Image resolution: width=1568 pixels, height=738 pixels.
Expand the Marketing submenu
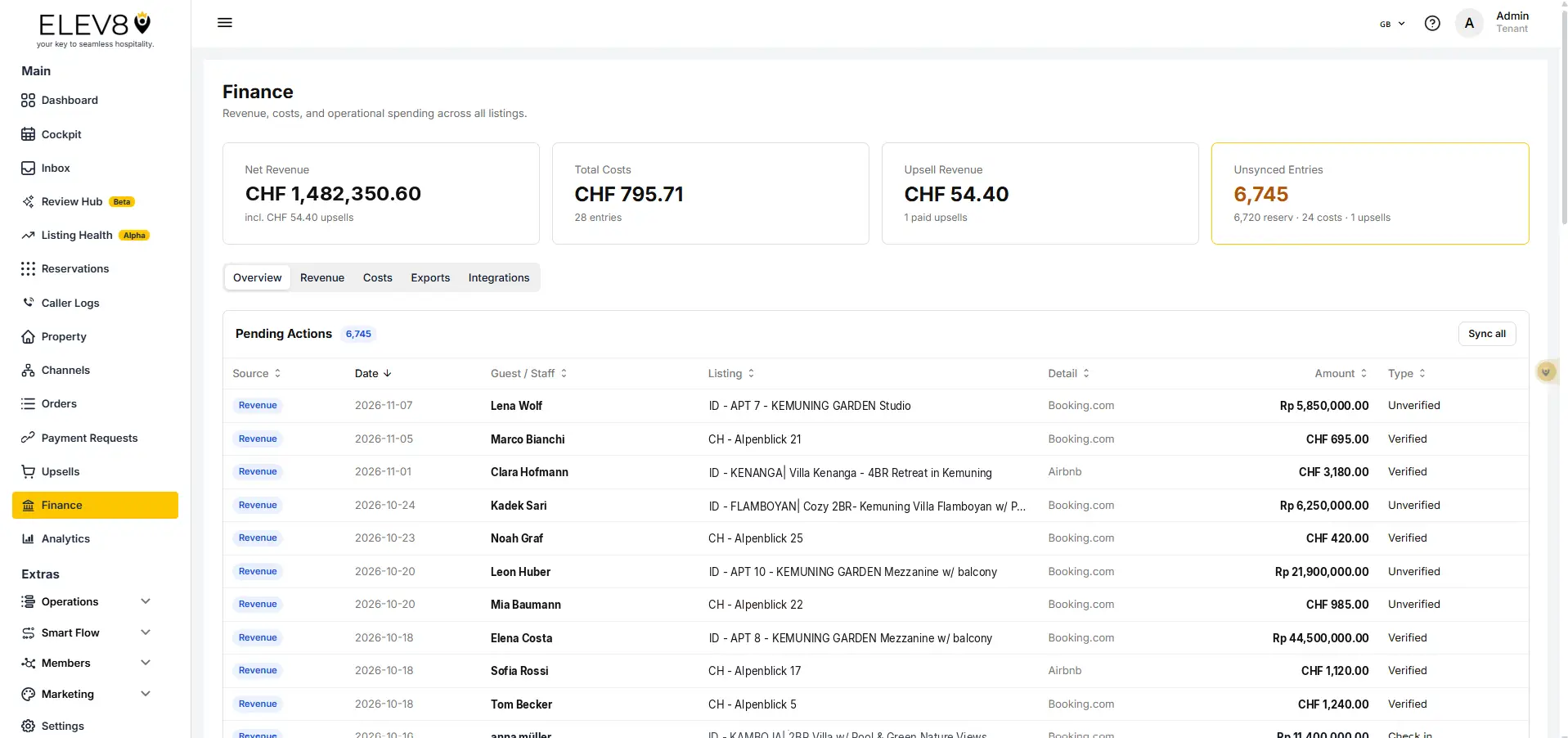[146, 694]
